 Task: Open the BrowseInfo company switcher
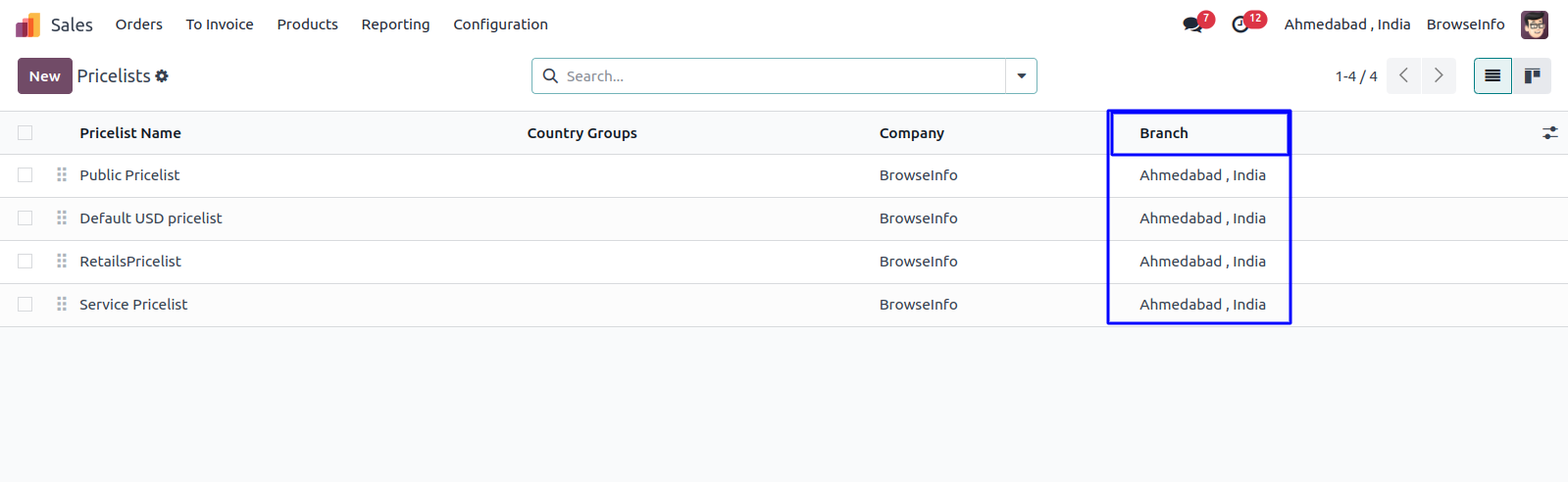point(1465,24)
